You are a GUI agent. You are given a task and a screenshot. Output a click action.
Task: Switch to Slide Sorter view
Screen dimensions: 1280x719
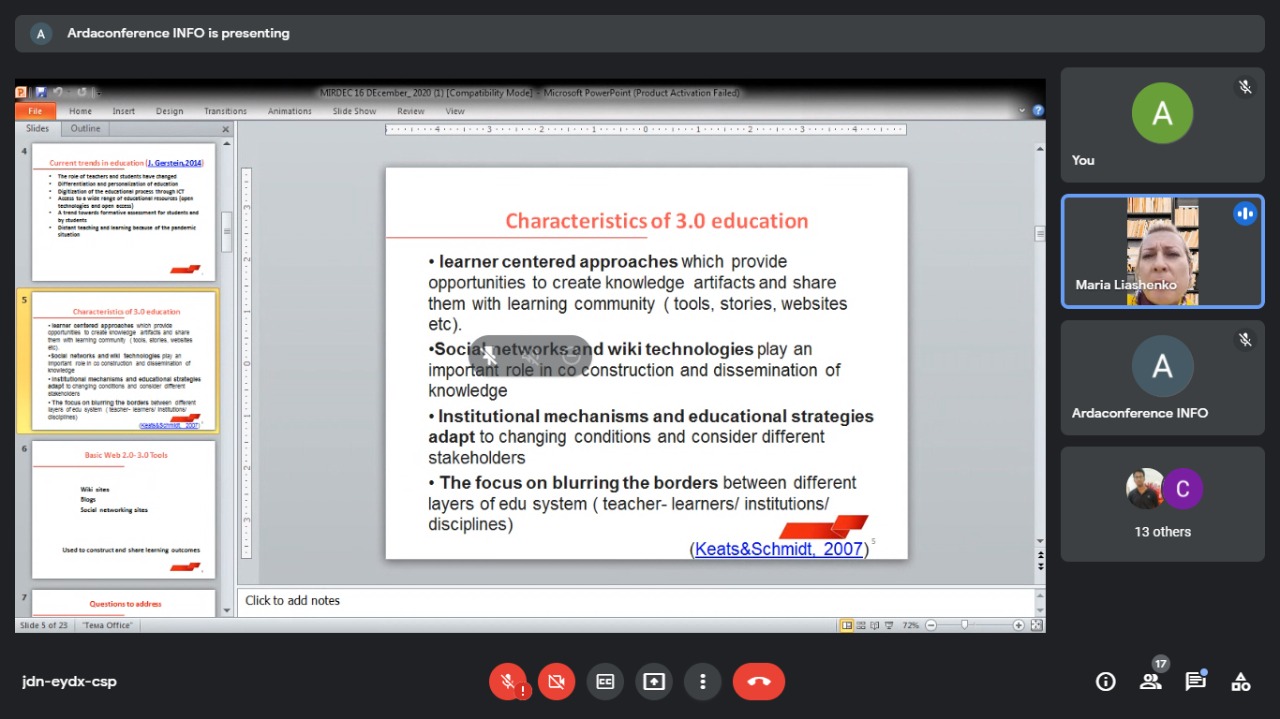pyautogui.click(x=861, y=625)
